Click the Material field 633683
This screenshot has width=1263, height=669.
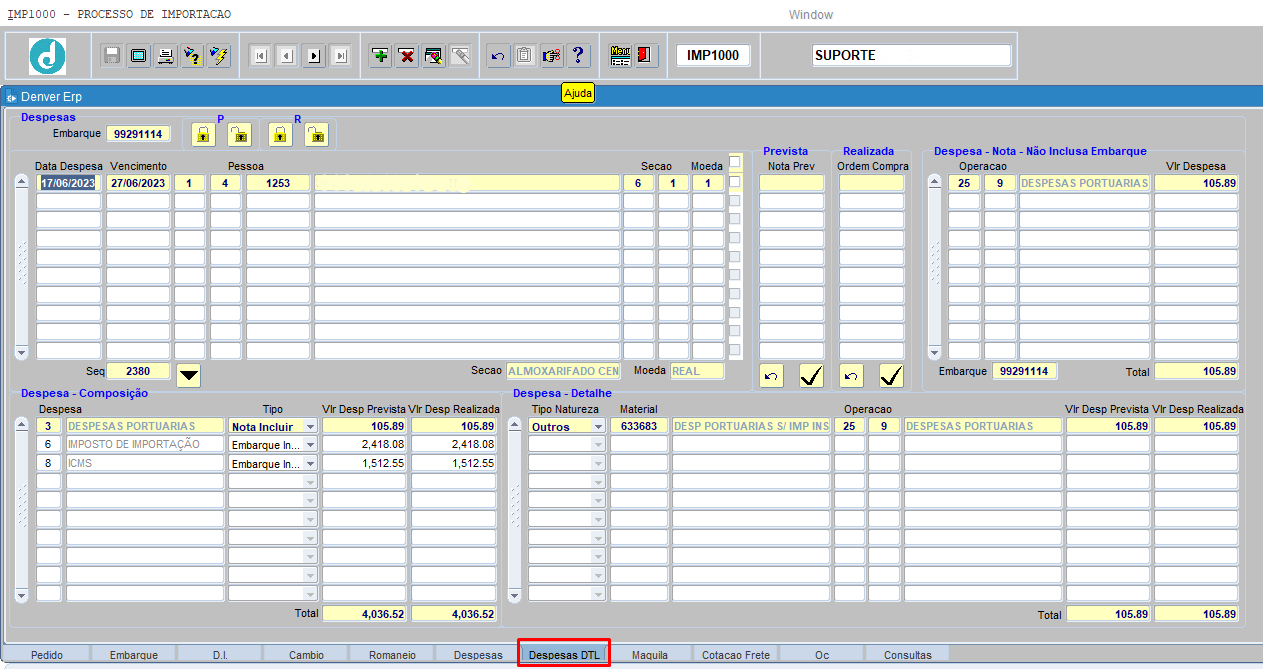[639, 426]
